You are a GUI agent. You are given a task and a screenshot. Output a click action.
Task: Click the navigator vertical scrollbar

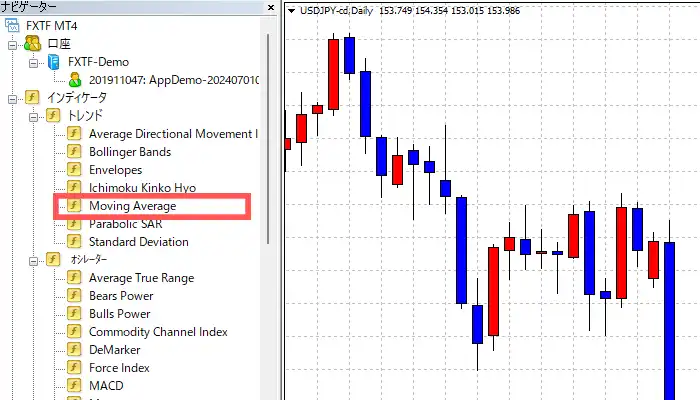[267, 150]
